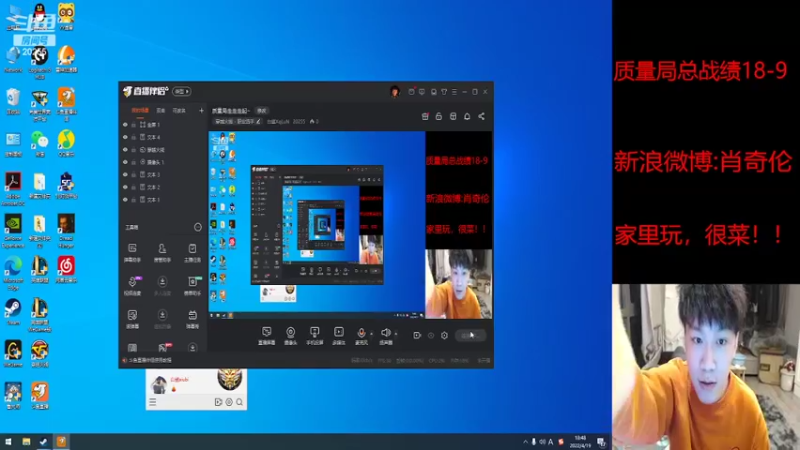This screenshot has height=450, width=800.
Task: Open the volume icon in system tray
Action: pos(542,442)
